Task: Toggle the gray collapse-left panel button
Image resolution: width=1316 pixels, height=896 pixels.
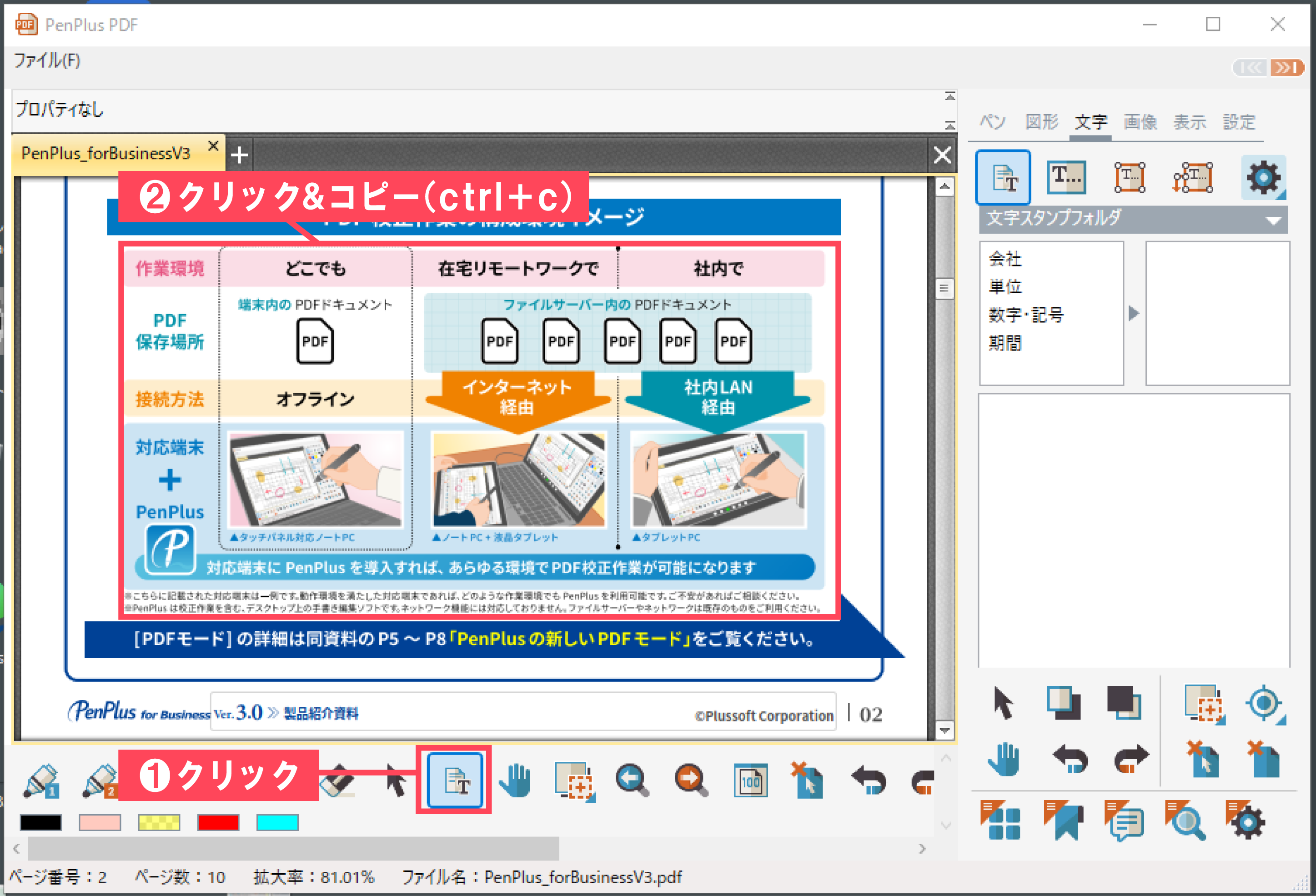Action: coord(1251,68)
